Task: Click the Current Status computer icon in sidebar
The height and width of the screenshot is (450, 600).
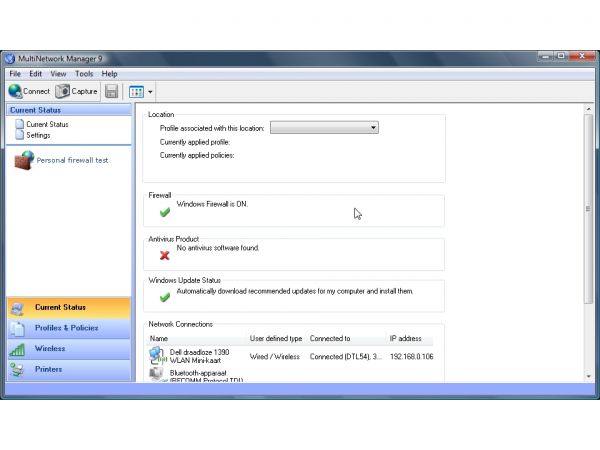Action: (x=17, y=308)
